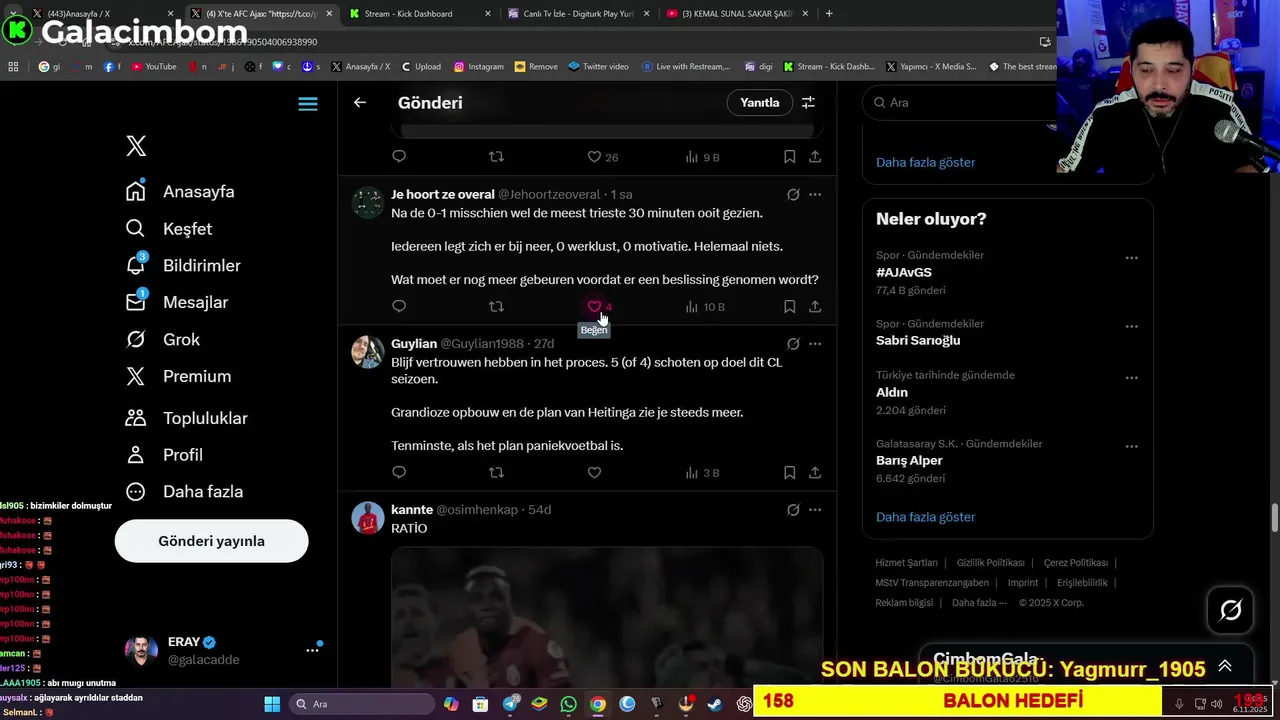Share Guylian's post
This screenshot has height=720, width=1280.
coord(815,472)
